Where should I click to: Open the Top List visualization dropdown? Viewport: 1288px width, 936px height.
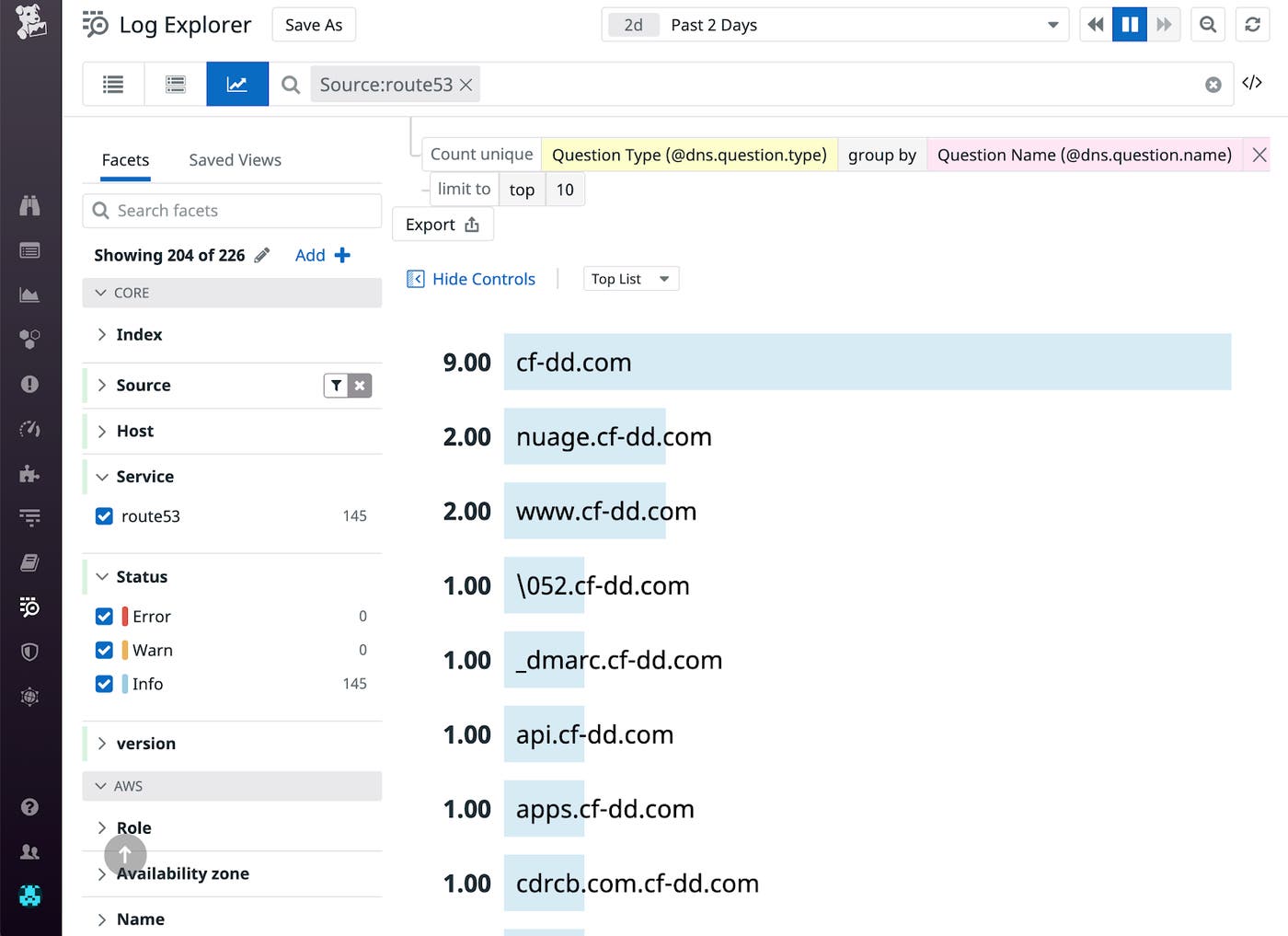pos(630,278)
